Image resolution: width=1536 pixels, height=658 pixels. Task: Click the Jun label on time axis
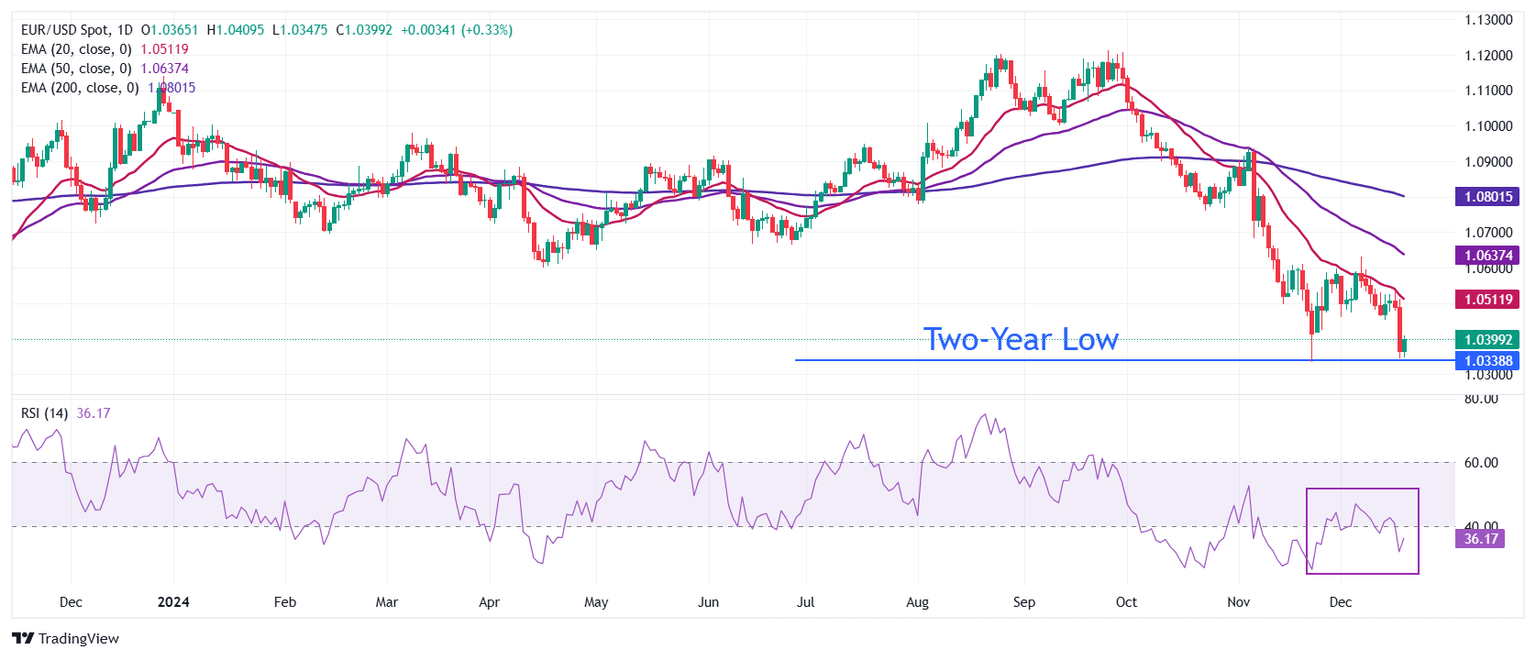pyautogui.click(x=708, y=603)
